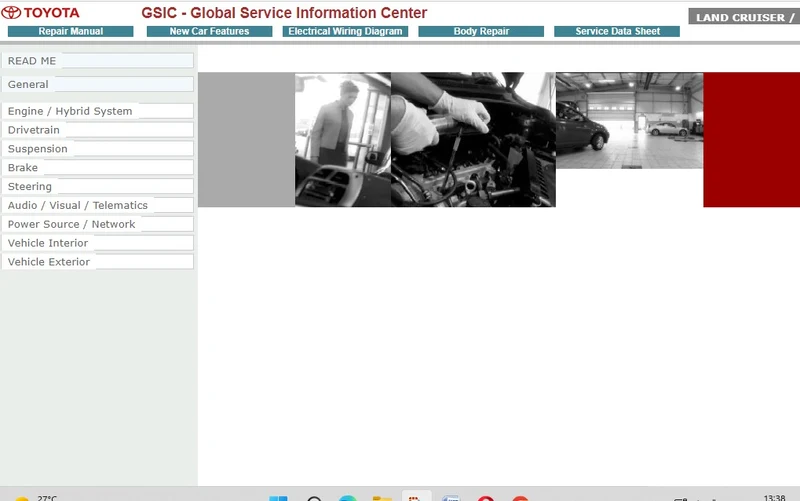Click the Toyota logo
Image resolution: width=800 pixels, height=501 pixels.
(x=40, y=12)
